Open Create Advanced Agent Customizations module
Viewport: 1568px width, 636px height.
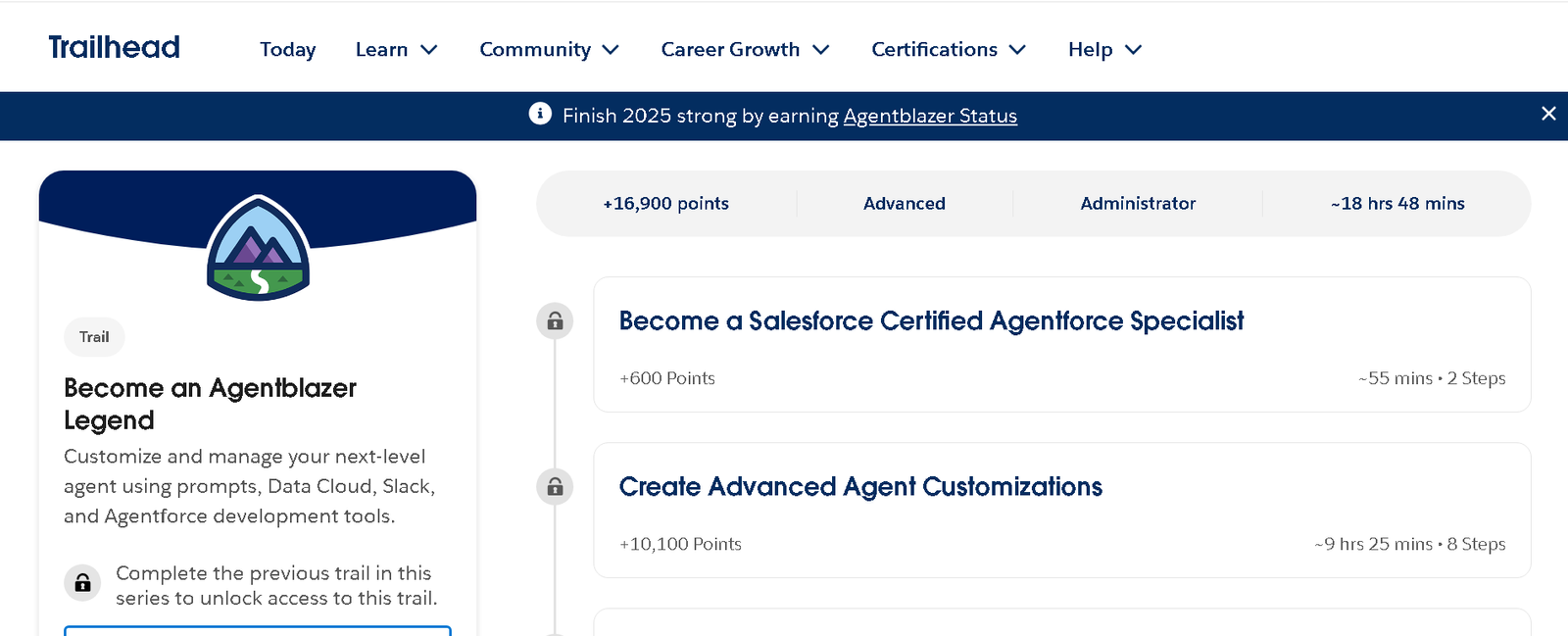pos(860,487)
